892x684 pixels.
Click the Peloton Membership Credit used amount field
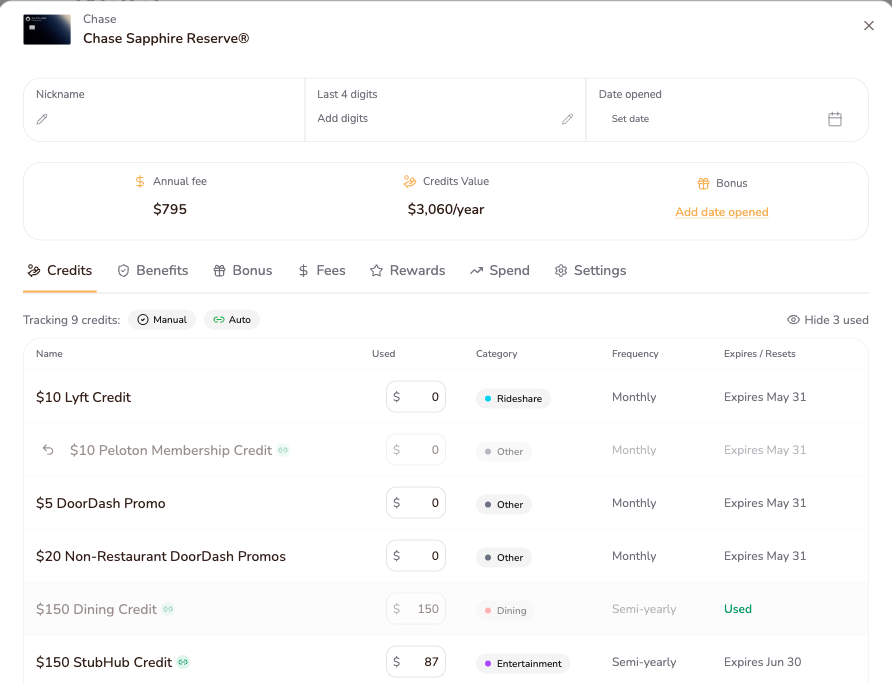(416, 450)
